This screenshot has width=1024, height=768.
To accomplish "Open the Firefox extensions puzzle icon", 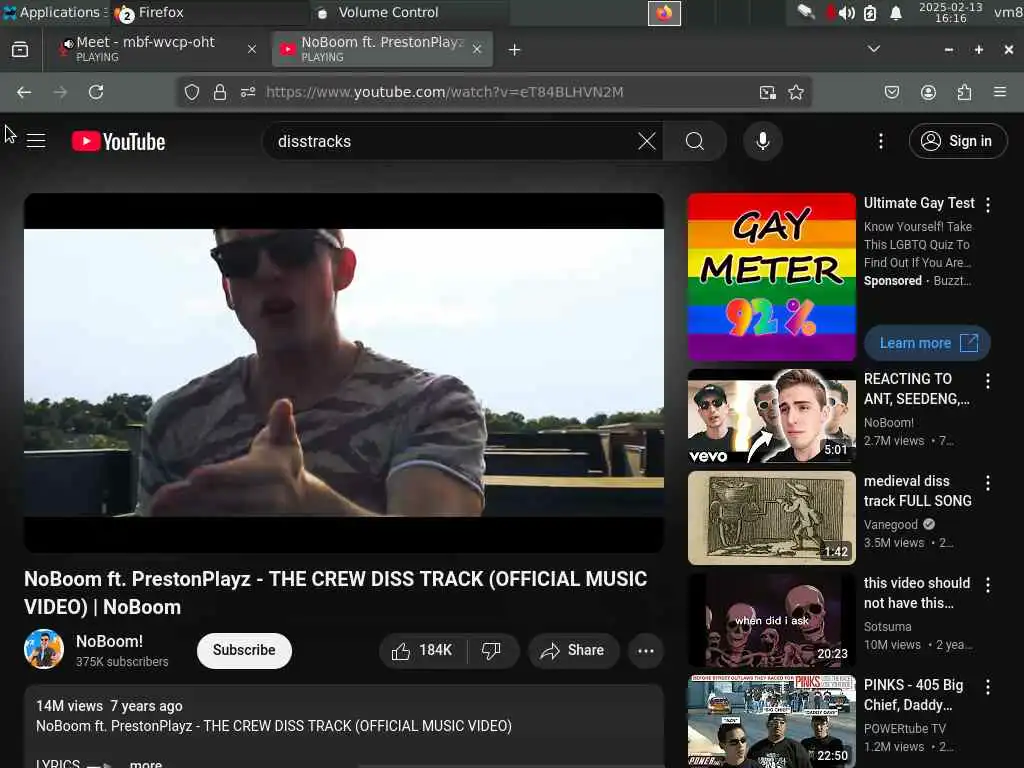I will (x=964, y=92).
